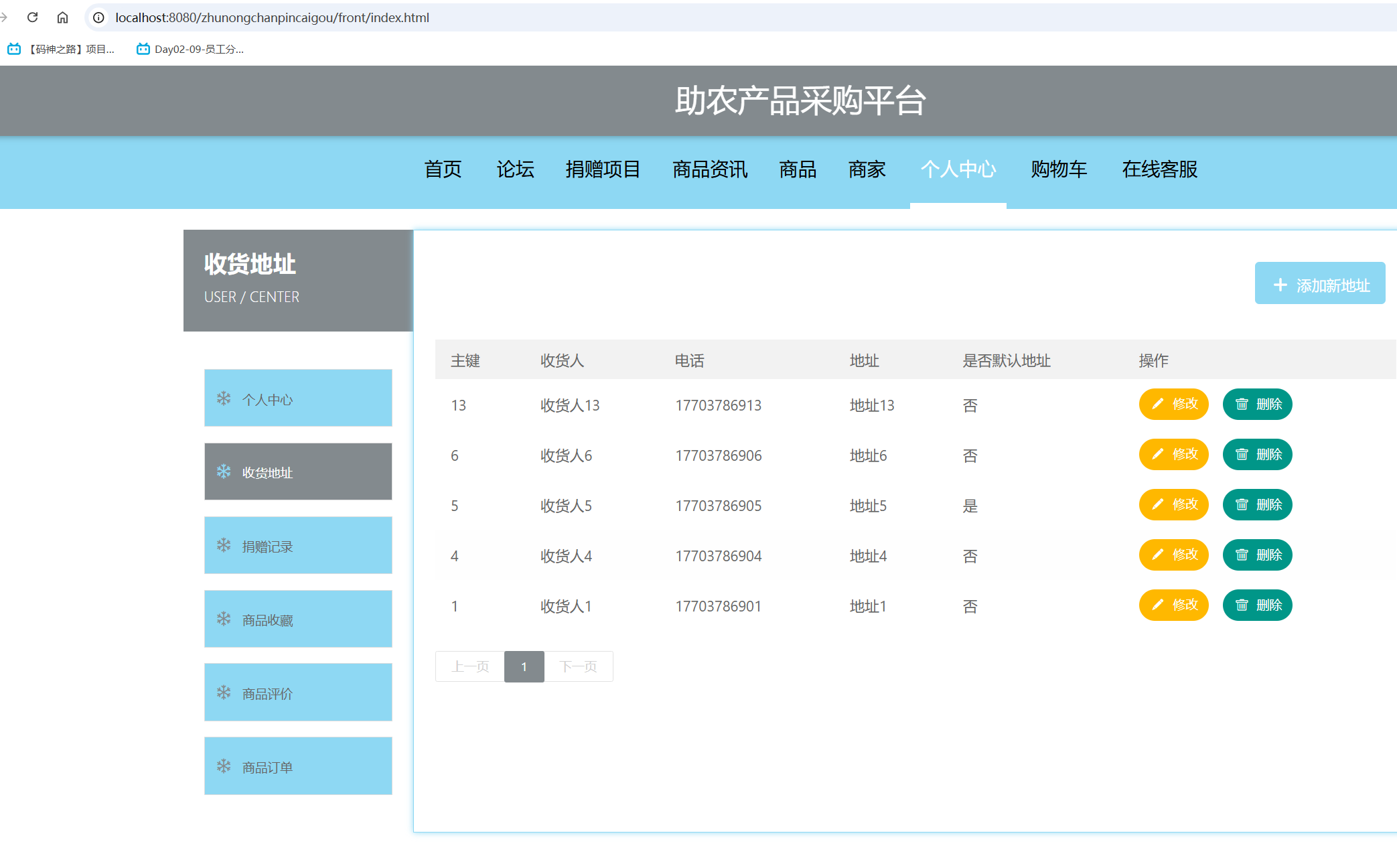
Task: Select page 1 in pagination
Action: (x=524, y=666)
